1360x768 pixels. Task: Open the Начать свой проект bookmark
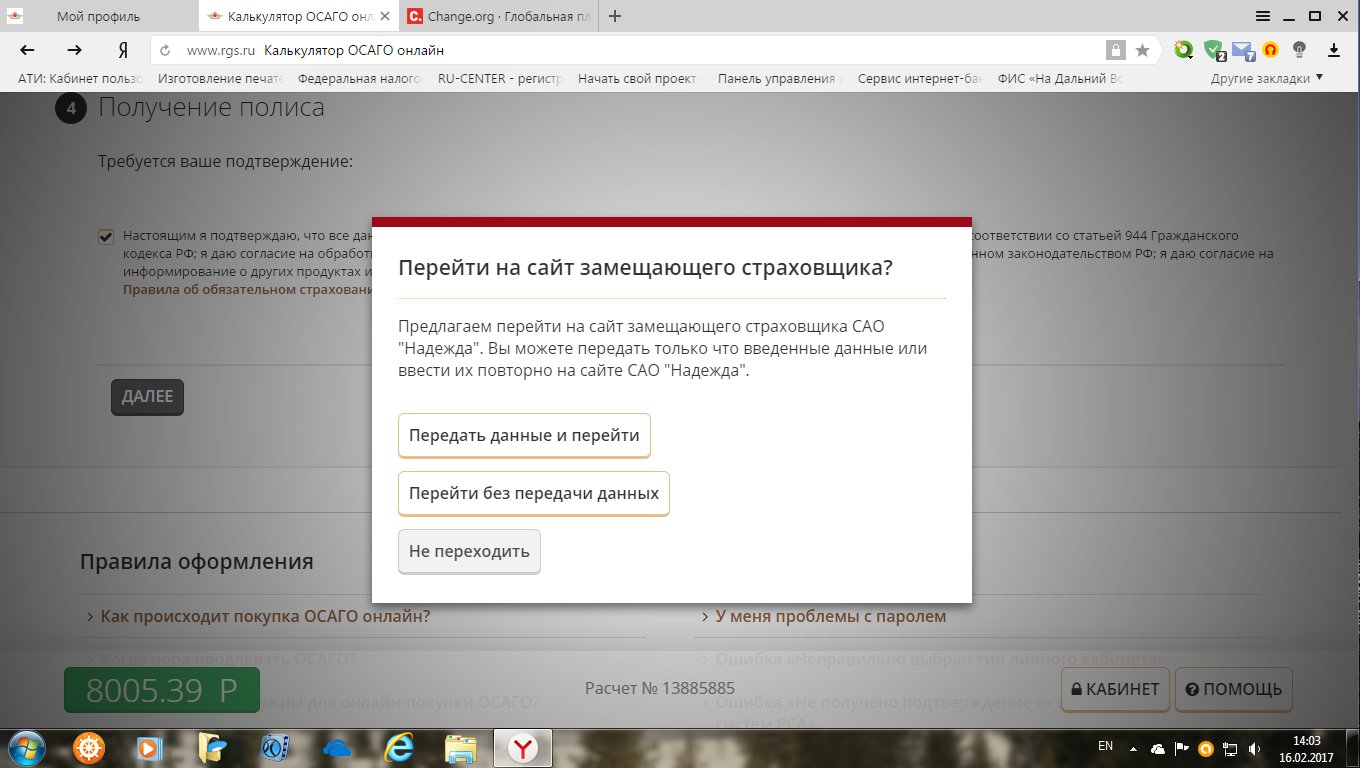point(641,79)
